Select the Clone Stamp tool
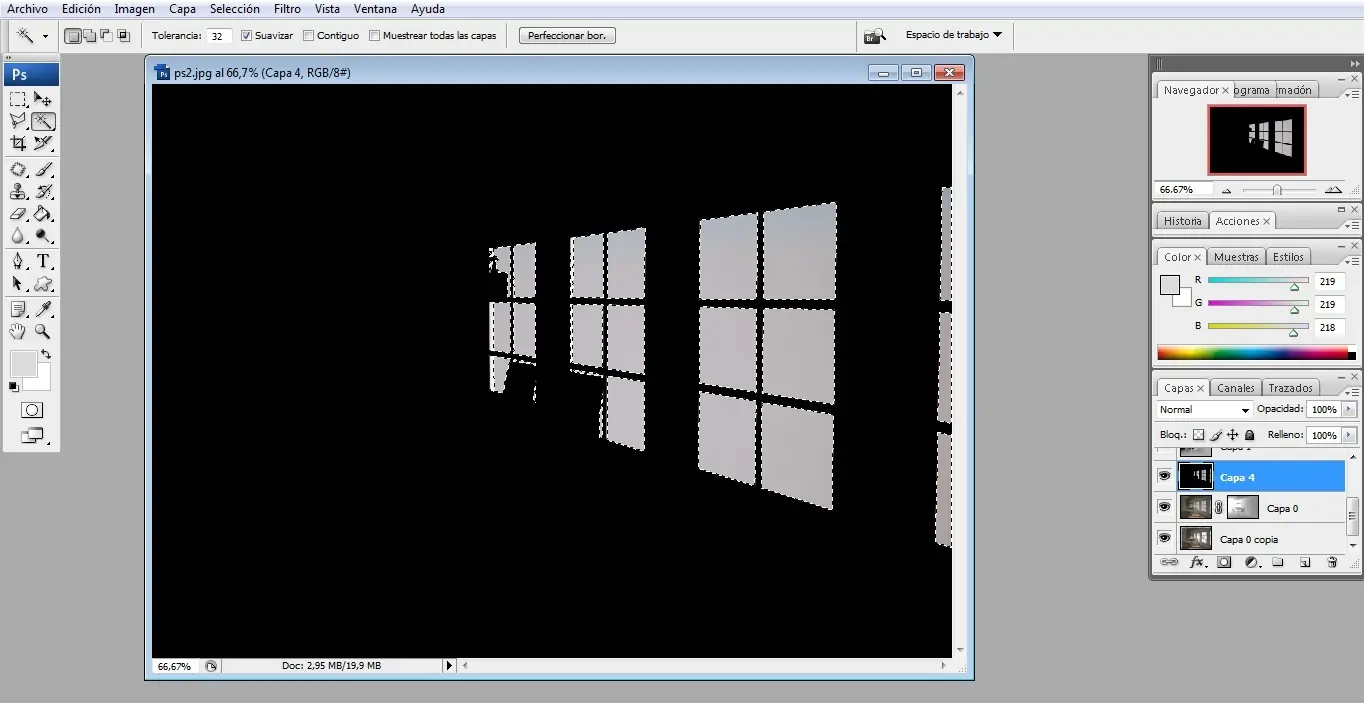The image size is (1366, 704). 18,192
